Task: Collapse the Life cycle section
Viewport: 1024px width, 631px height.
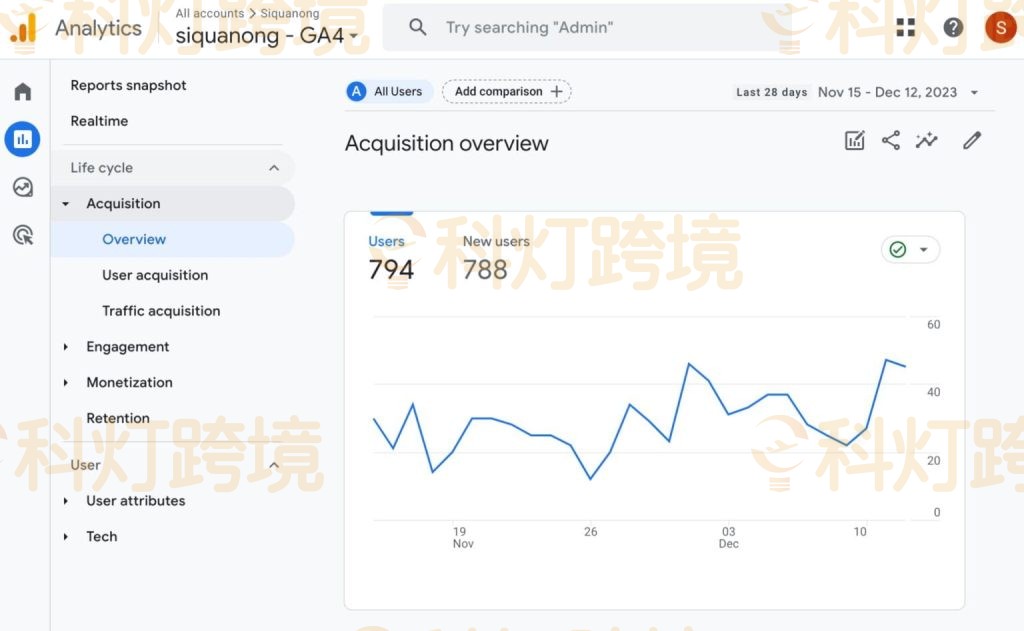Action: click(x=274, y=168)
